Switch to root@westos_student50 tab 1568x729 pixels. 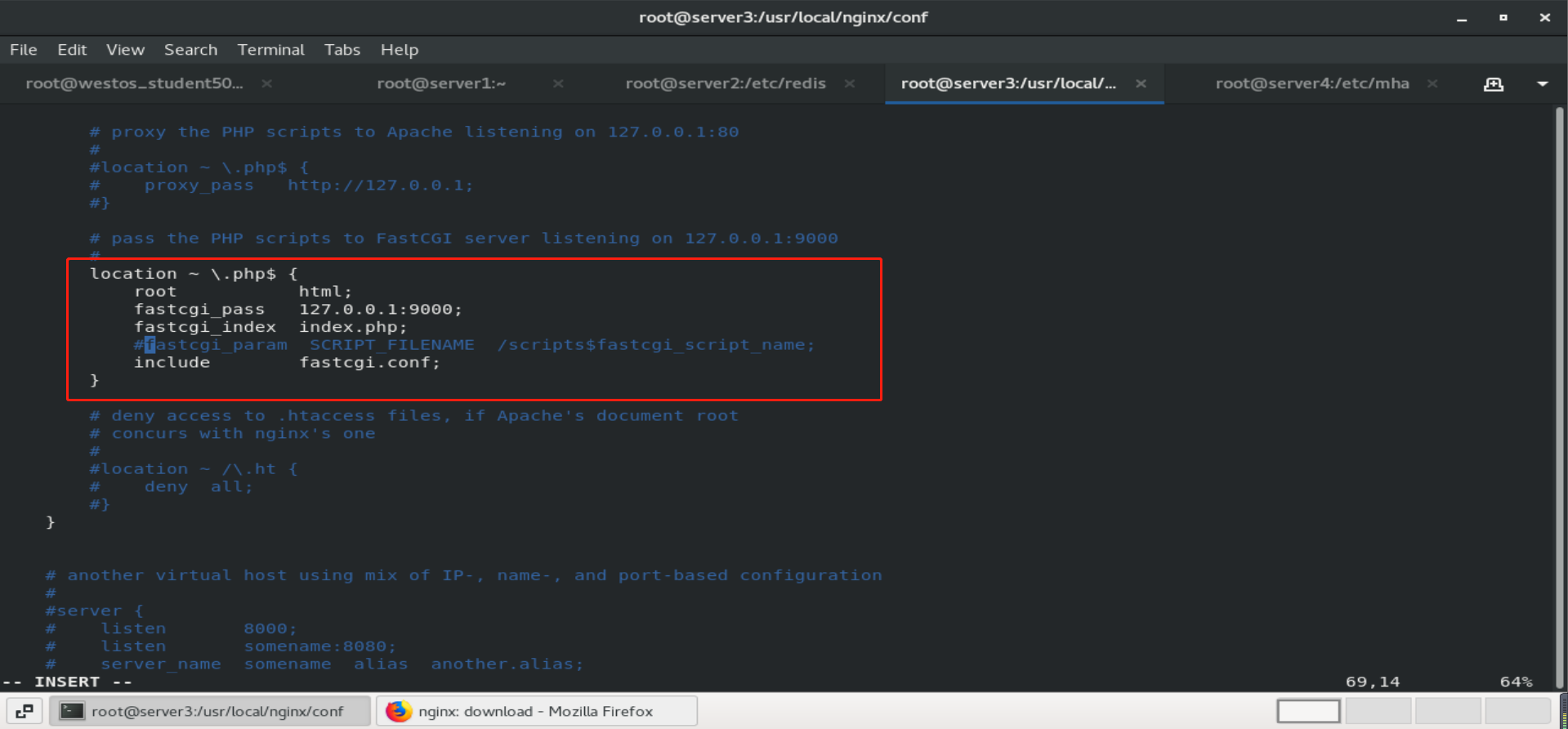pos(134,83)
